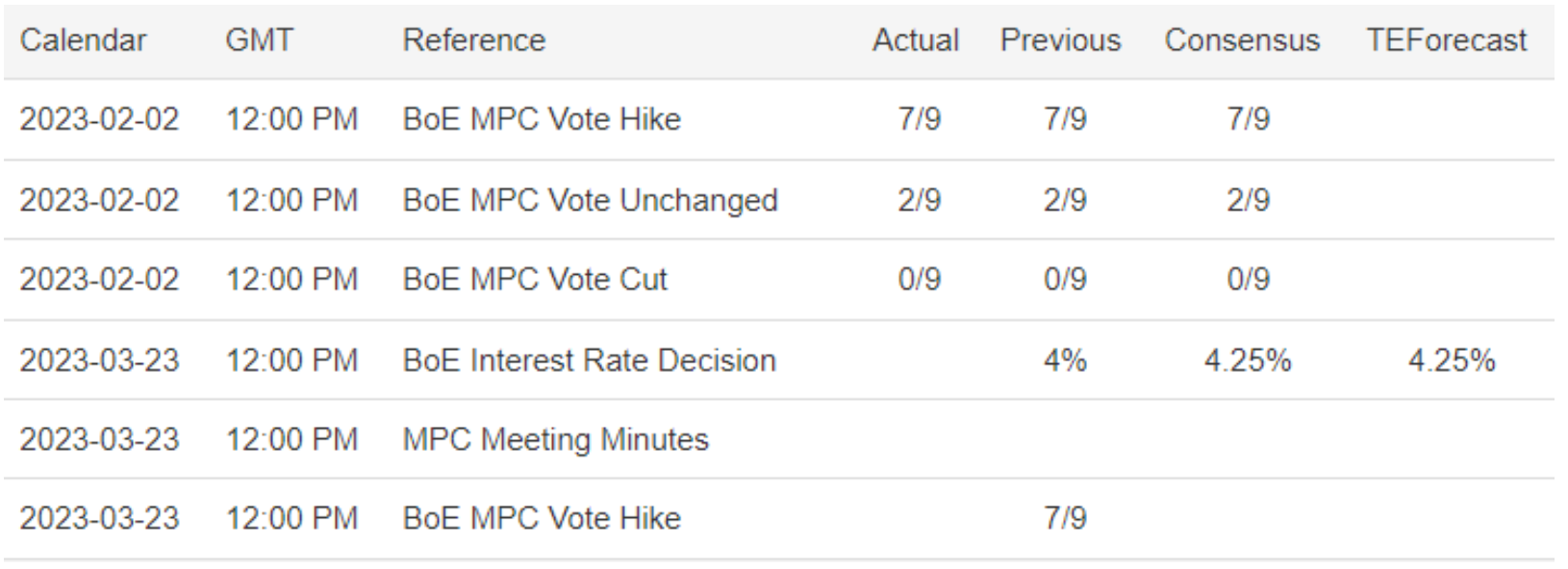Click the 2023-03-23 date of MPC Meeting Minutes
The width and height of the screenshot is (1568, 569).
pos(99,439)
